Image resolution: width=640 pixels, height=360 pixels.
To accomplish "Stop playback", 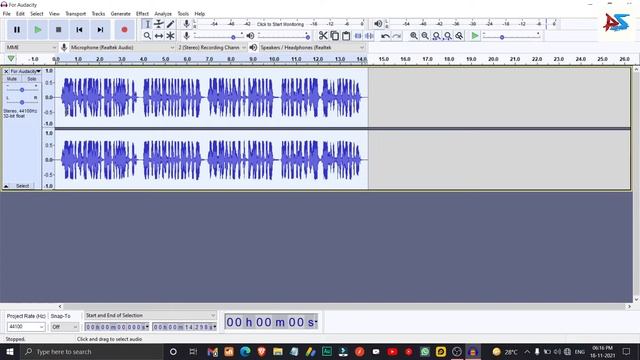I will 58,30.
